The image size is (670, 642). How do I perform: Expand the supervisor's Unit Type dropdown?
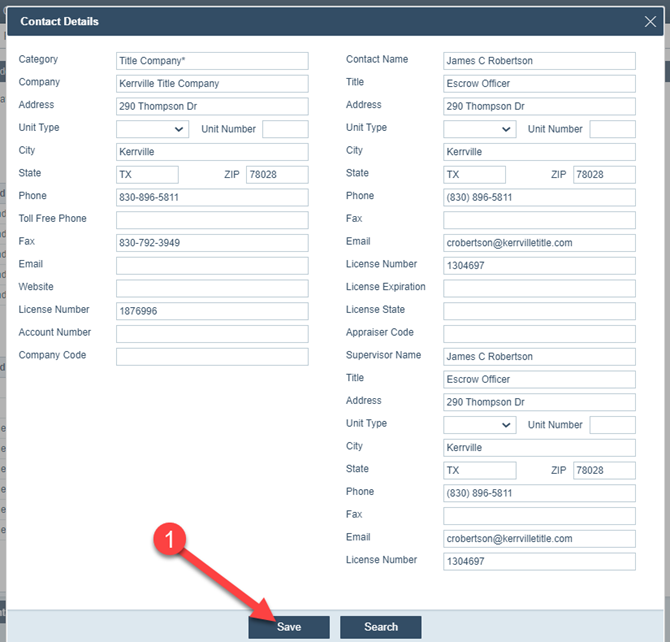point(479,425)
